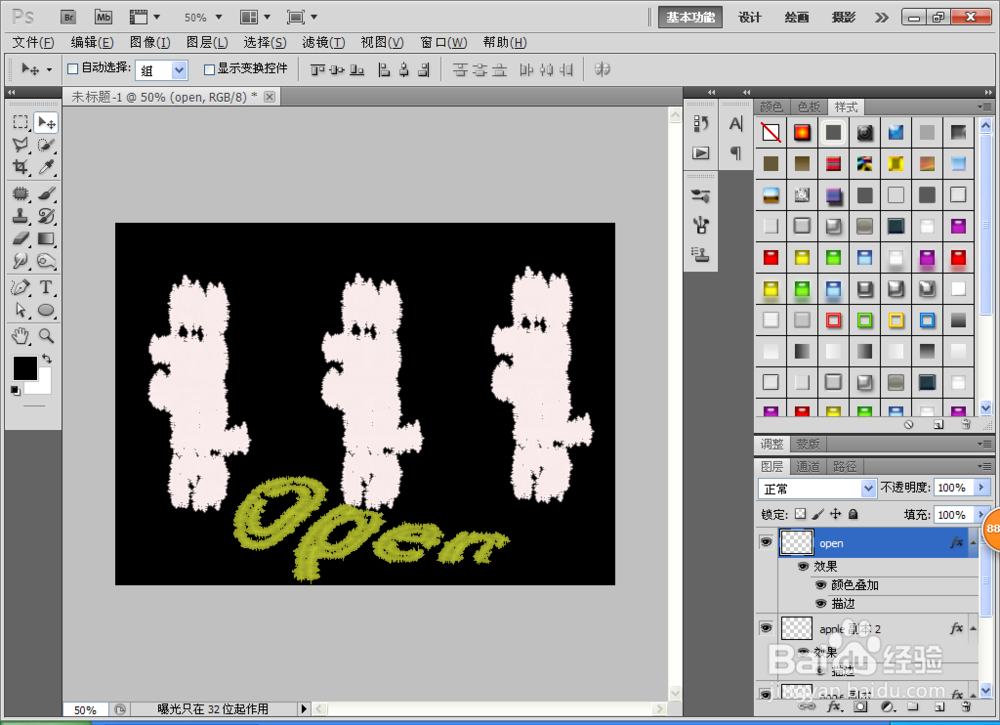Select the Quick Selection tool
Screen dimensions: 1000x725
tap(46, 145)
